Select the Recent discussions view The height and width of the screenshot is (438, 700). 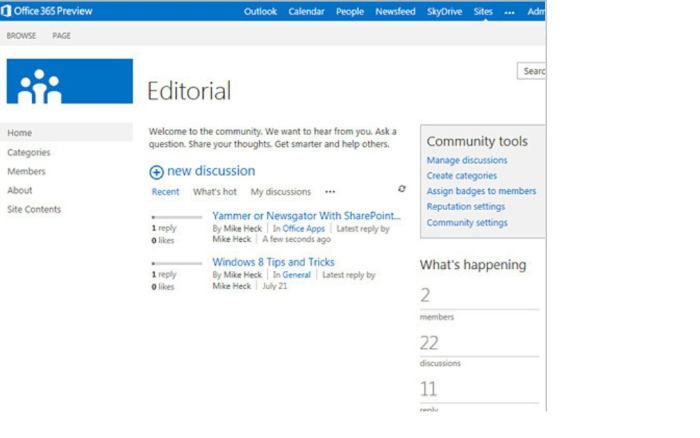[165, 192]
